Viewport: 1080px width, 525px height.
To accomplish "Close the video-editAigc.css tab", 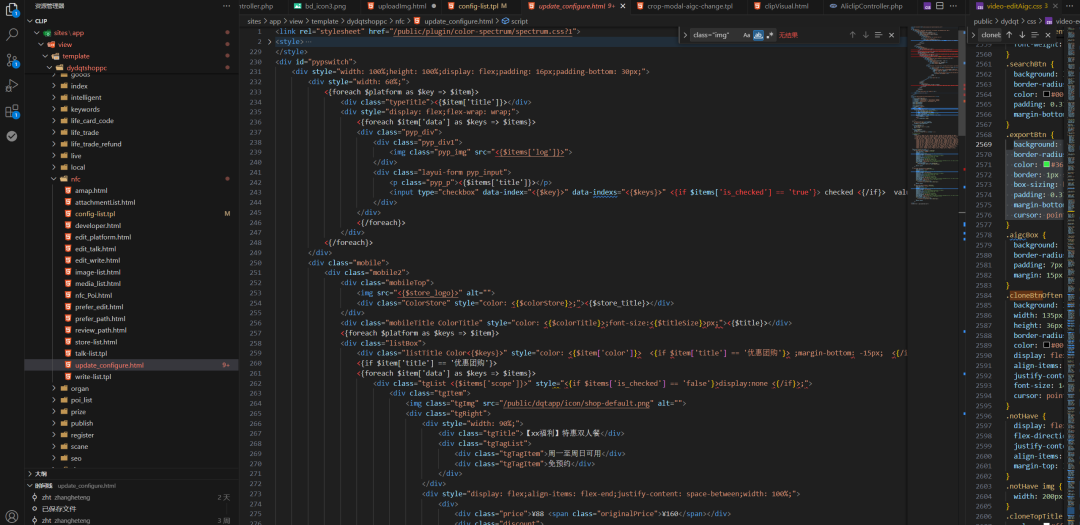I will tap(1055, 6).
